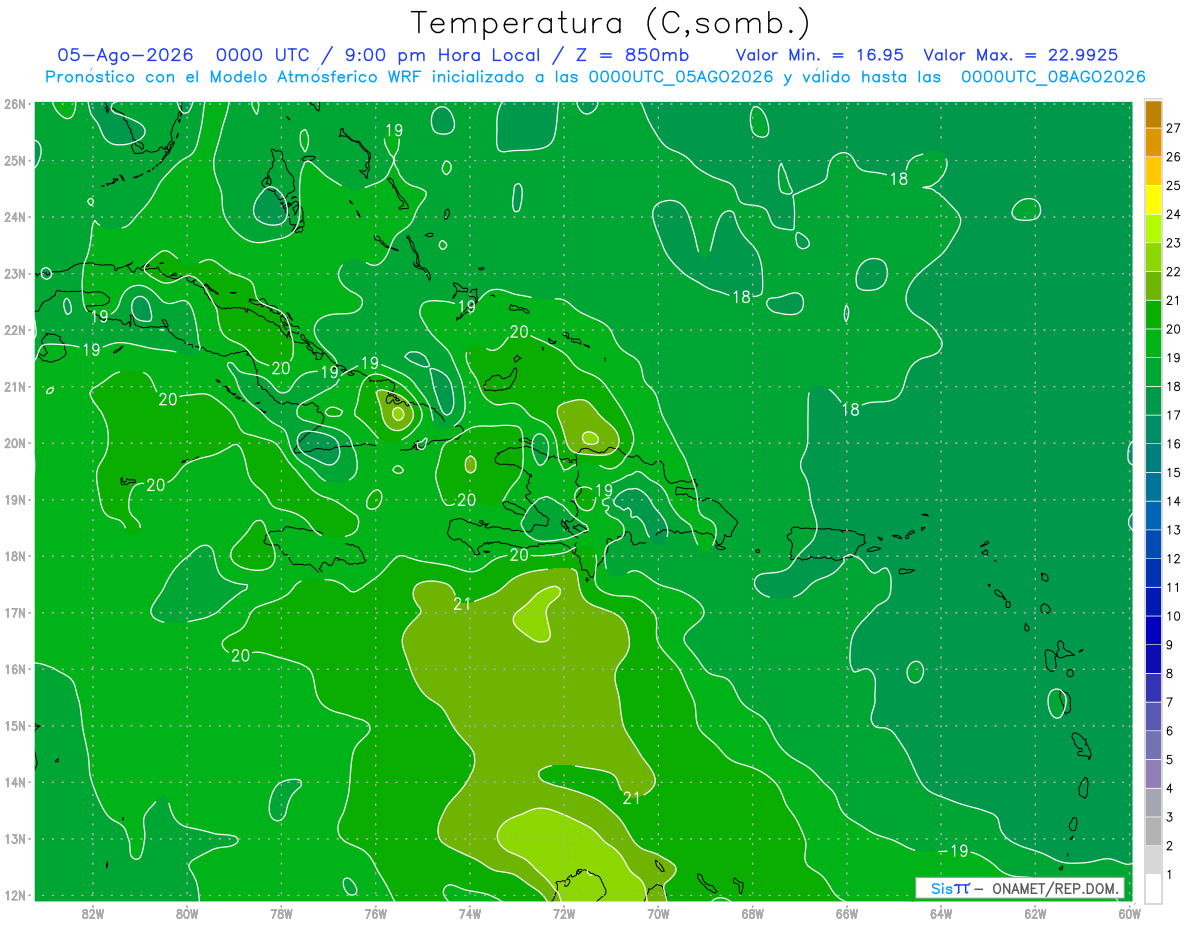The width and height of the screenshot is (1200, 927).
Task: Click the colorbar label "1"
Action: point(1170,874)
